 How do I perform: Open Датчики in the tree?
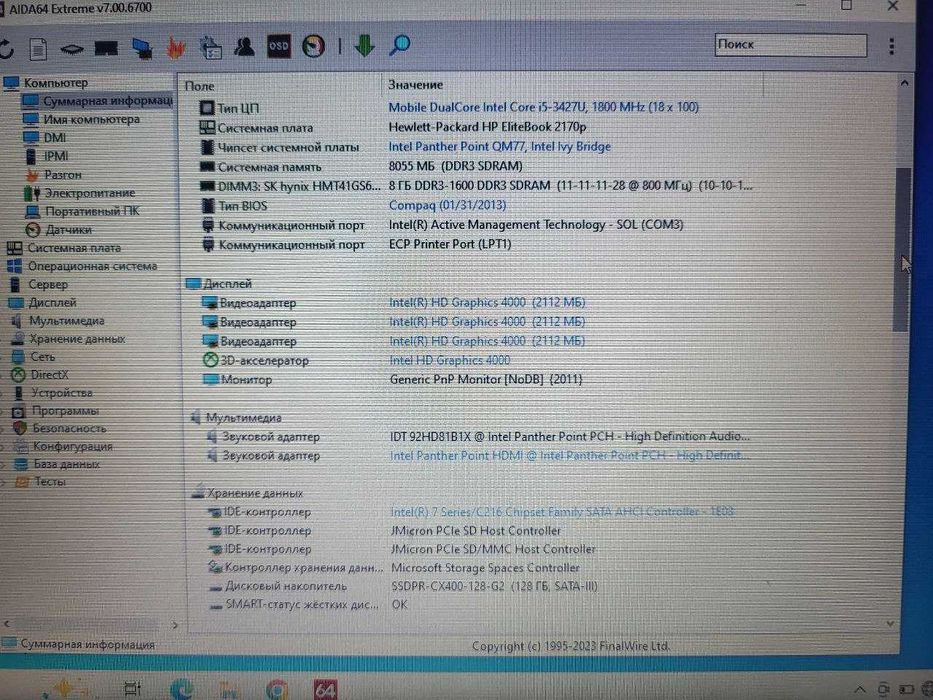pyautogui.click(x=69, y=229)
